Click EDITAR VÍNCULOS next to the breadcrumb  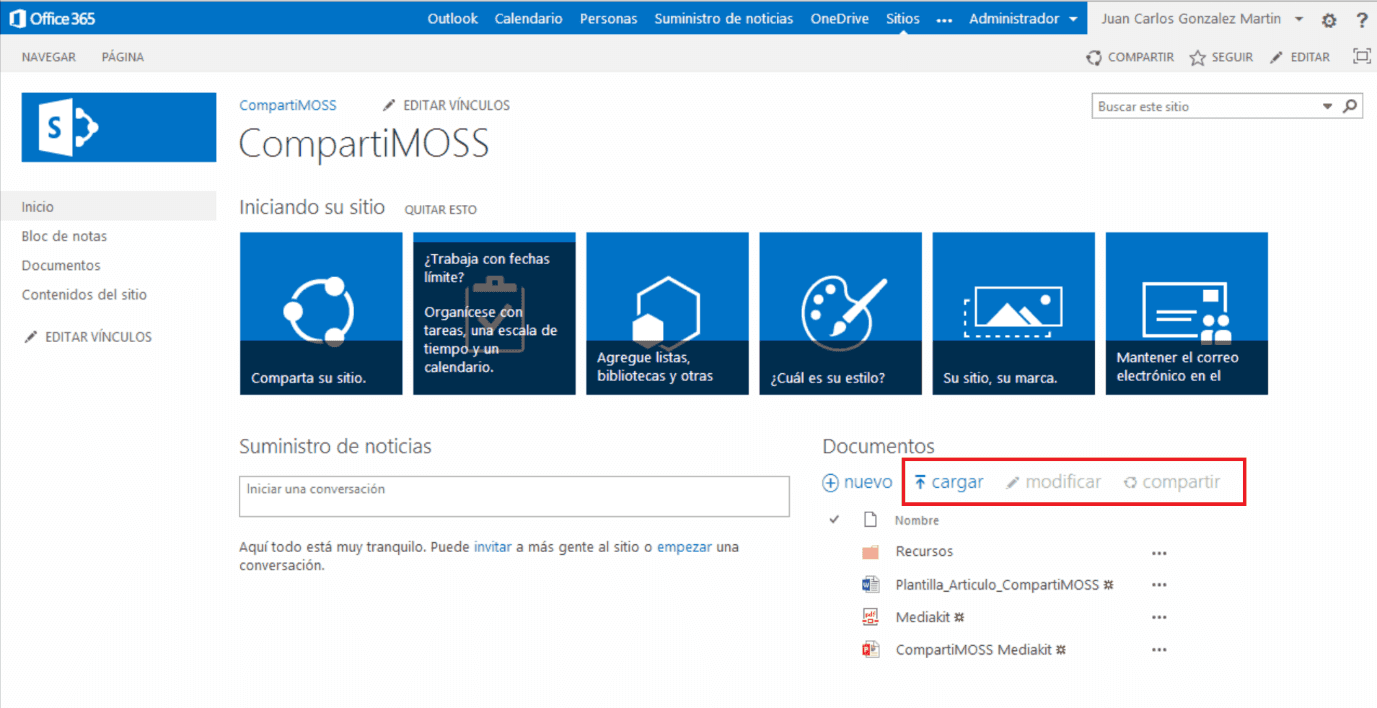(446, 105)
